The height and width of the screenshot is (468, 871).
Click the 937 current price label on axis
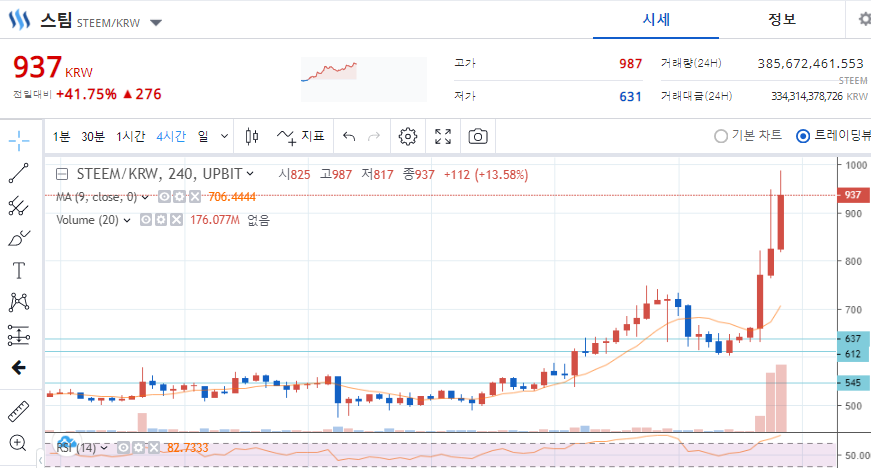pyautogui.click(x=853, y=195)
